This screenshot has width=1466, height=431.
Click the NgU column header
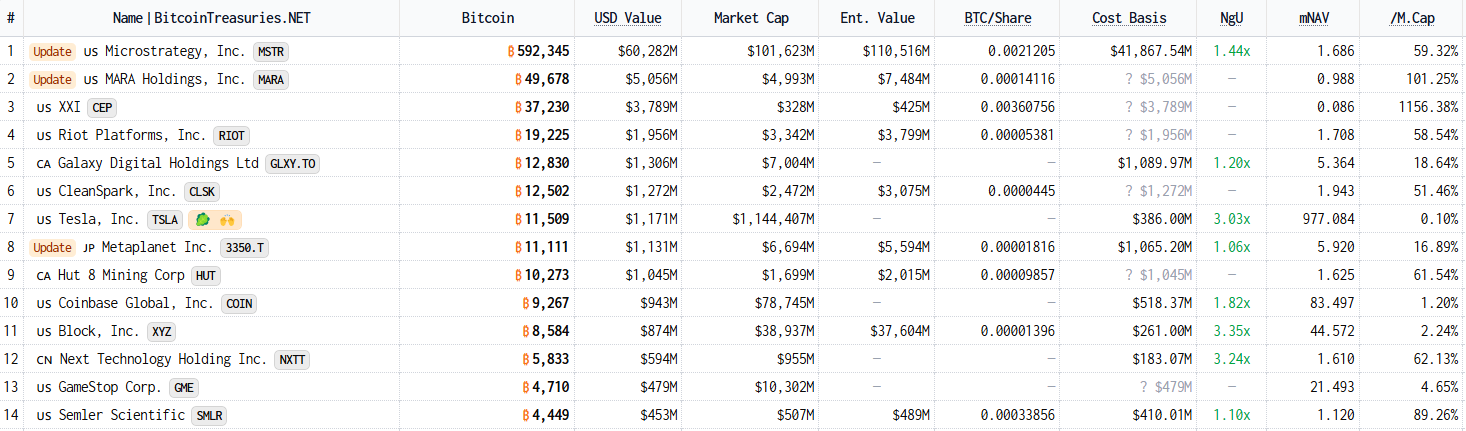(1231, 18)
